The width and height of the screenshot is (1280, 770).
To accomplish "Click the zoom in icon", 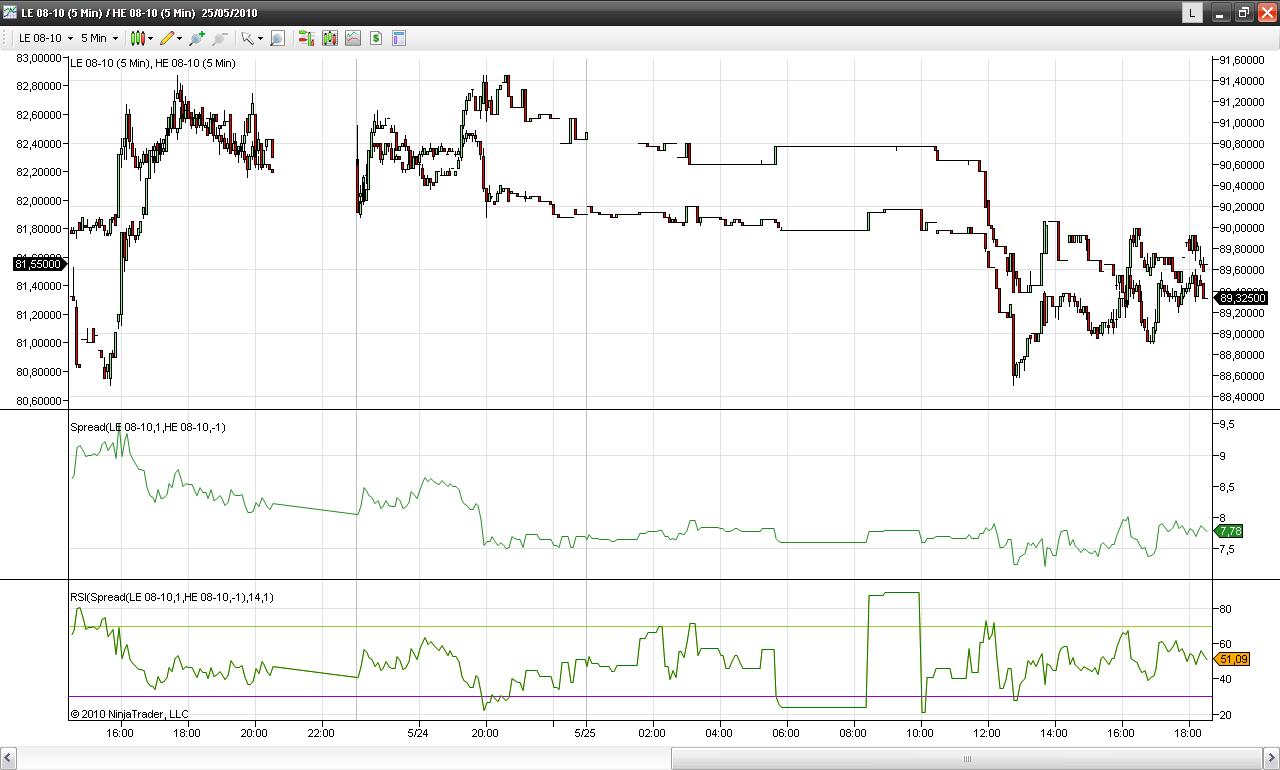I will pos(197,38).
